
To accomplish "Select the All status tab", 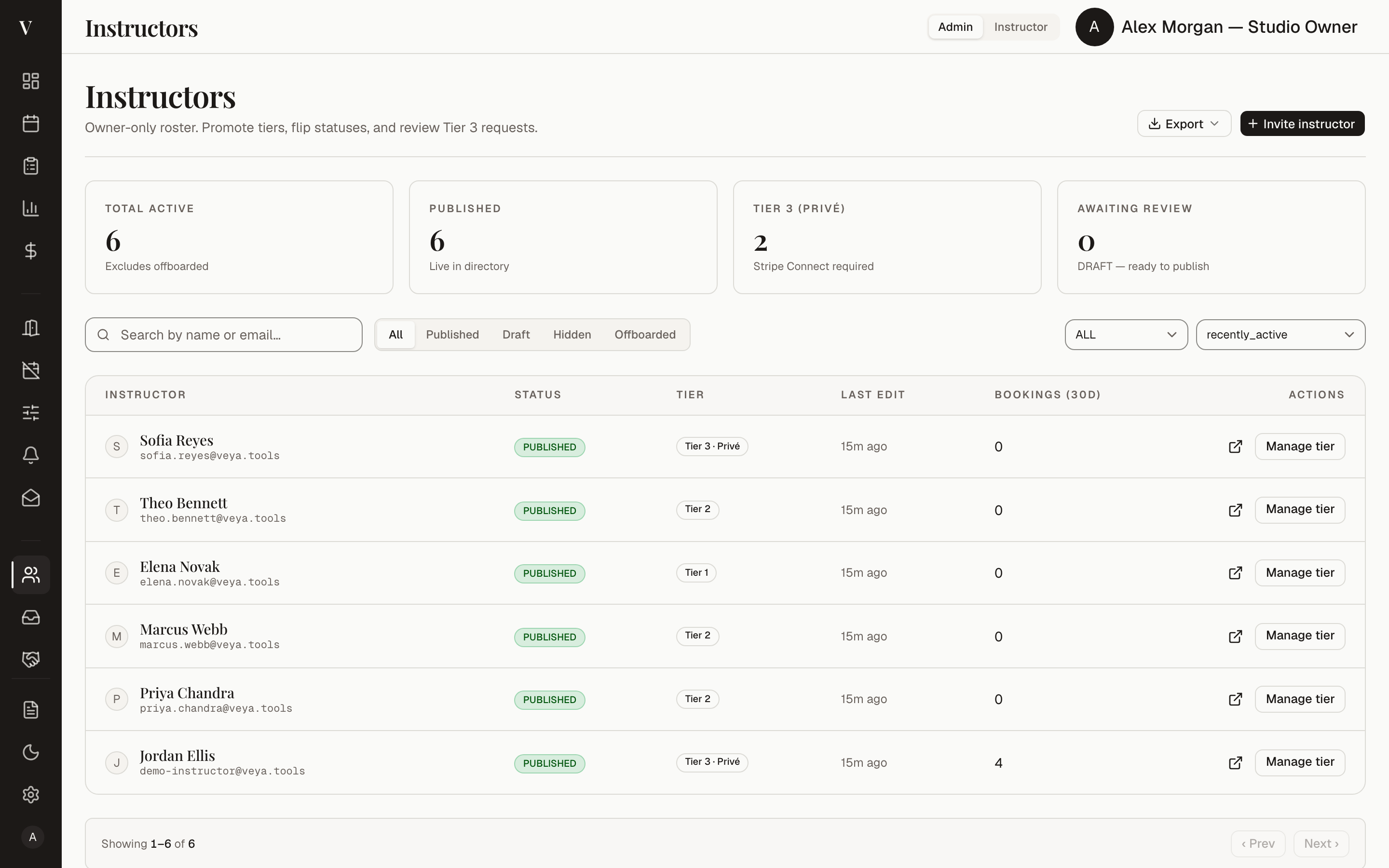I will (395, 335).
